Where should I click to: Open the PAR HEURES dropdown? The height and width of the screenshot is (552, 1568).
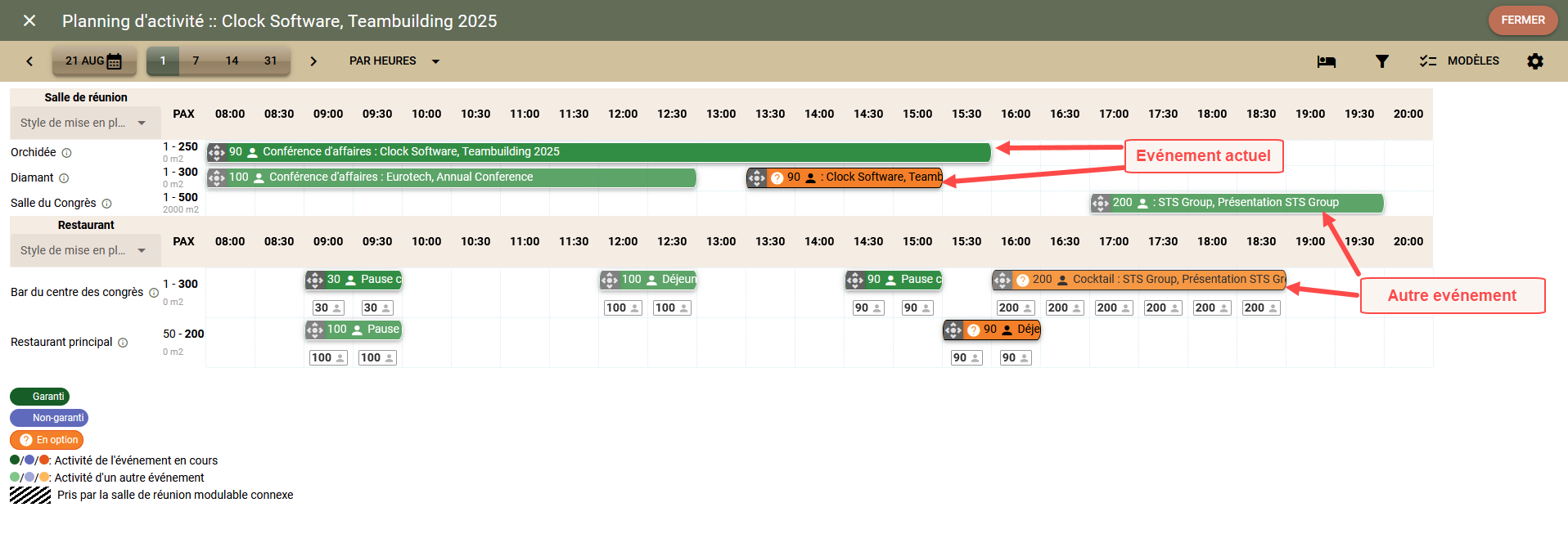(394, 61)
